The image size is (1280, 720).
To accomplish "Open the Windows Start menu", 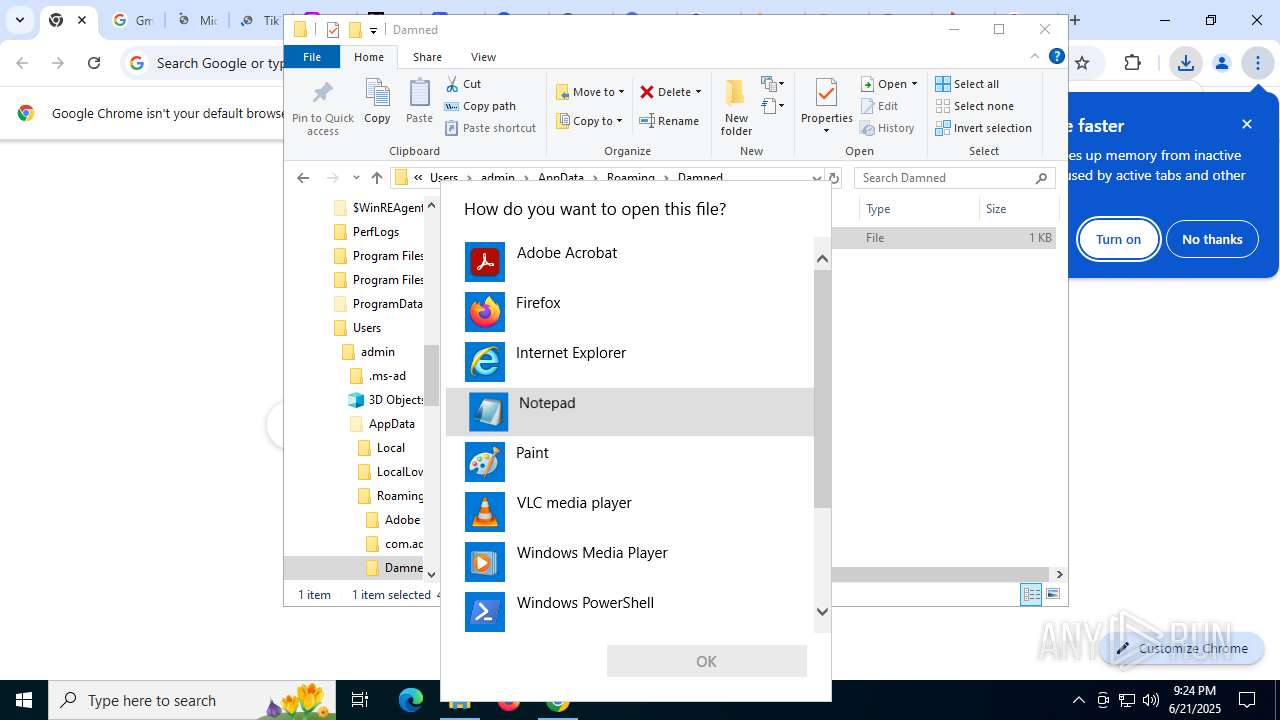I will click(24, 700).
